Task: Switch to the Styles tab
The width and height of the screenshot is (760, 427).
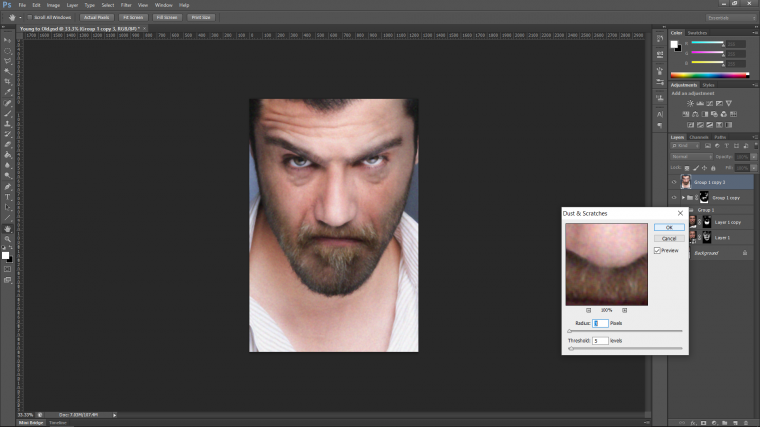Action: 708,85
